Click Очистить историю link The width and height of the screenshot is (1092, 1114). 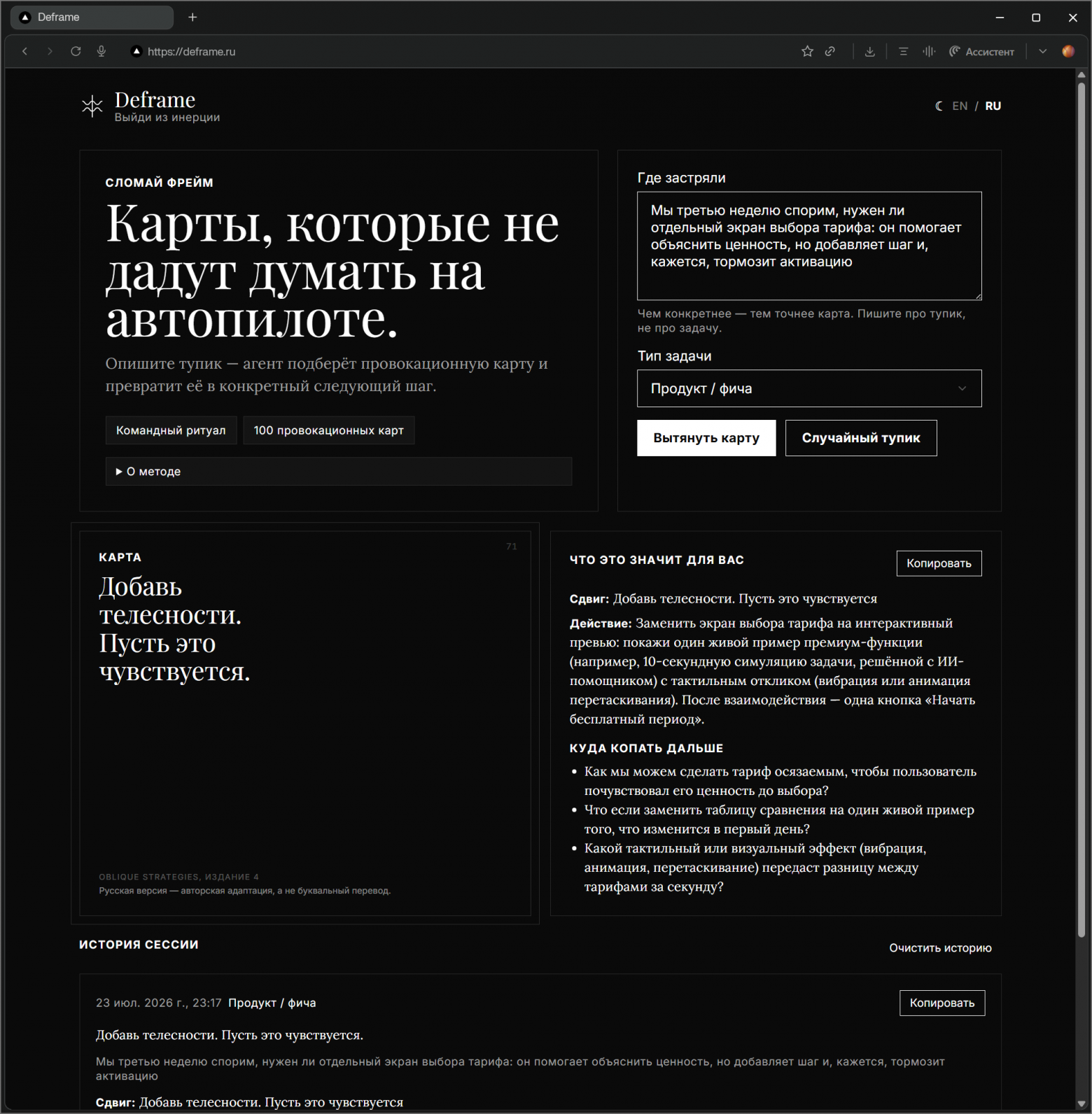tap(940, 948)
